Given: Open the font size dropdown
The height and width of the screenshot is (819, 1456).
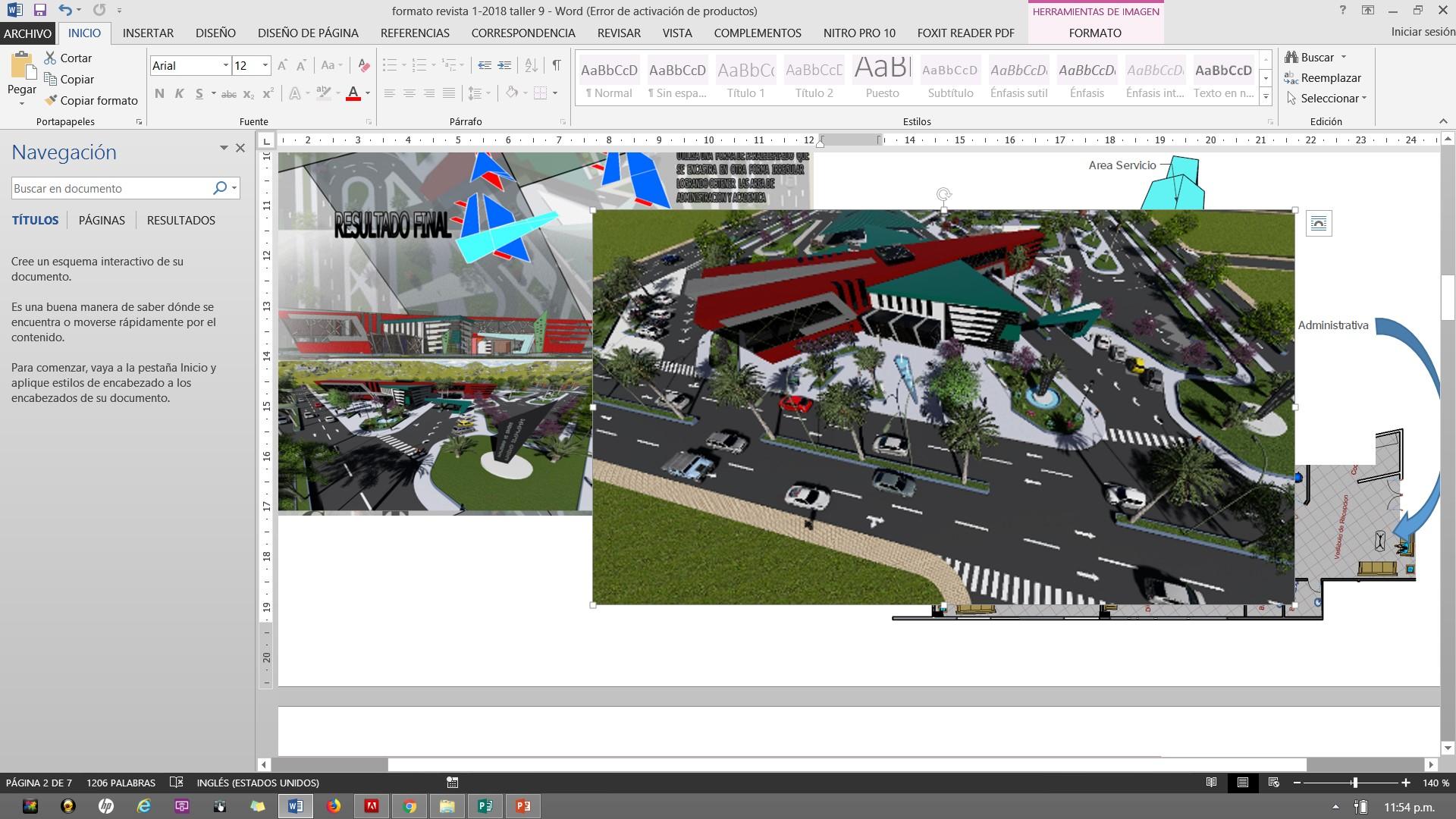Looking at the screenshot, I should (265, 65).
